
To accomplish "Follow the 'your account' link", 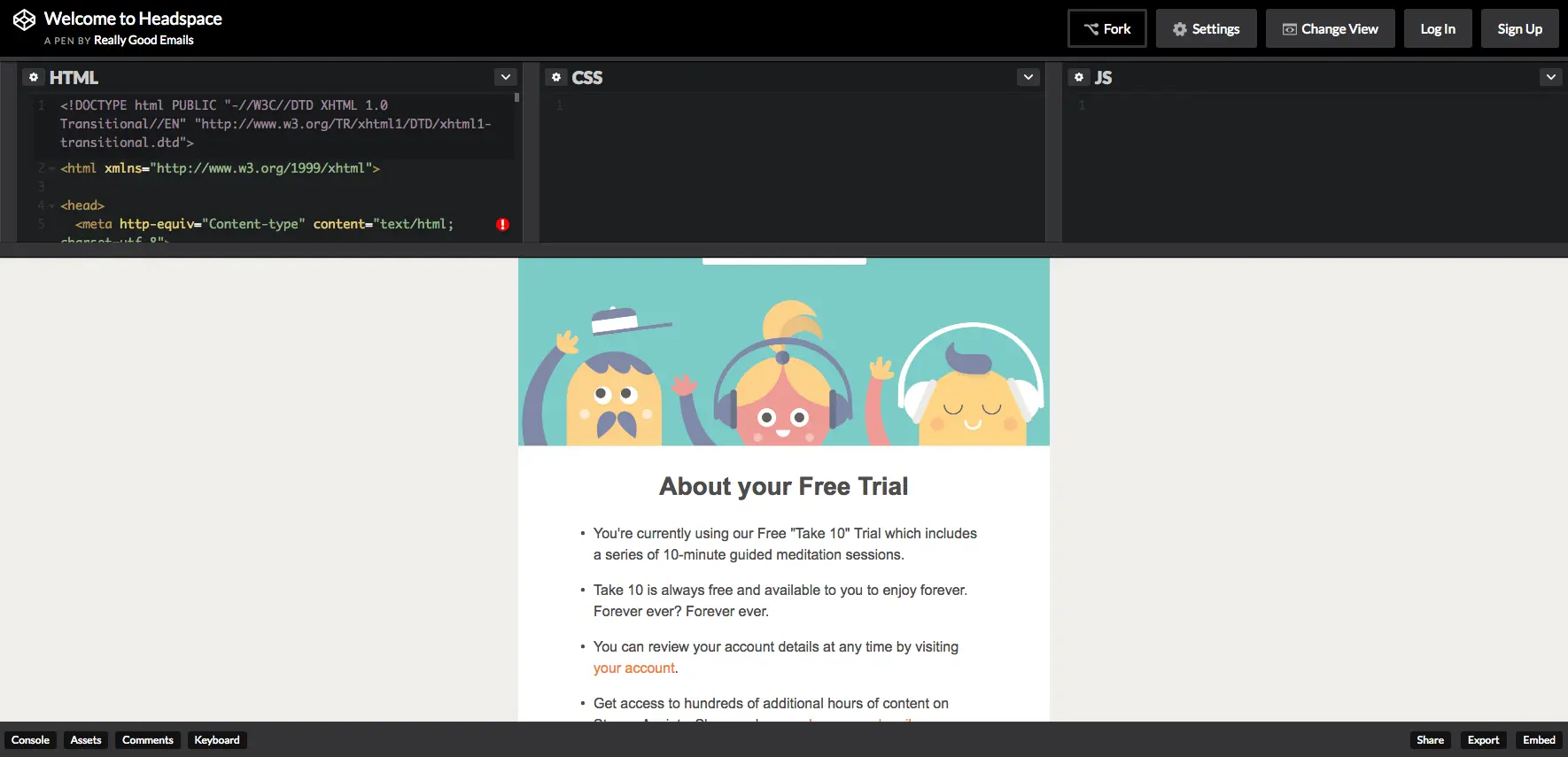I will coord(634,668).
